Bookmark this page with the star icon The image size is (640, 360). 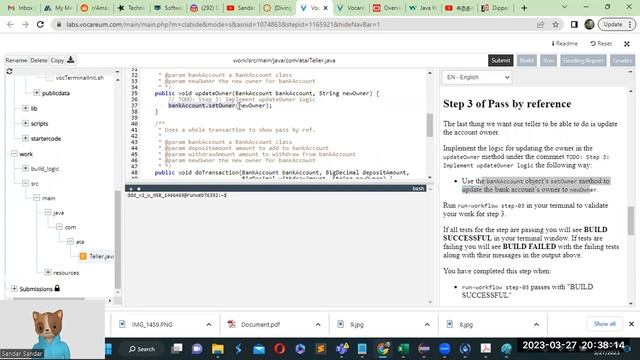pyautogui.click(x=556, y=24)
